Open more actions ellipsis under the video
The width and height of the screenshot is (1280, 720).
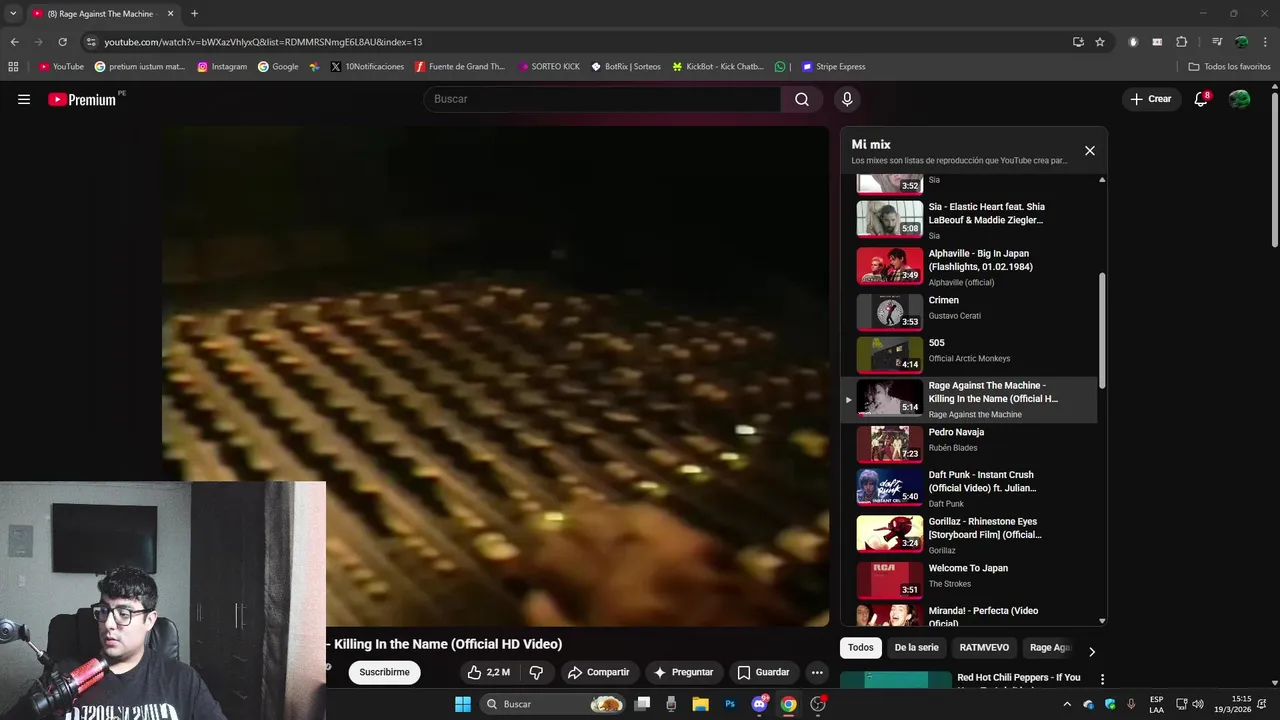[x=817, y=673]
